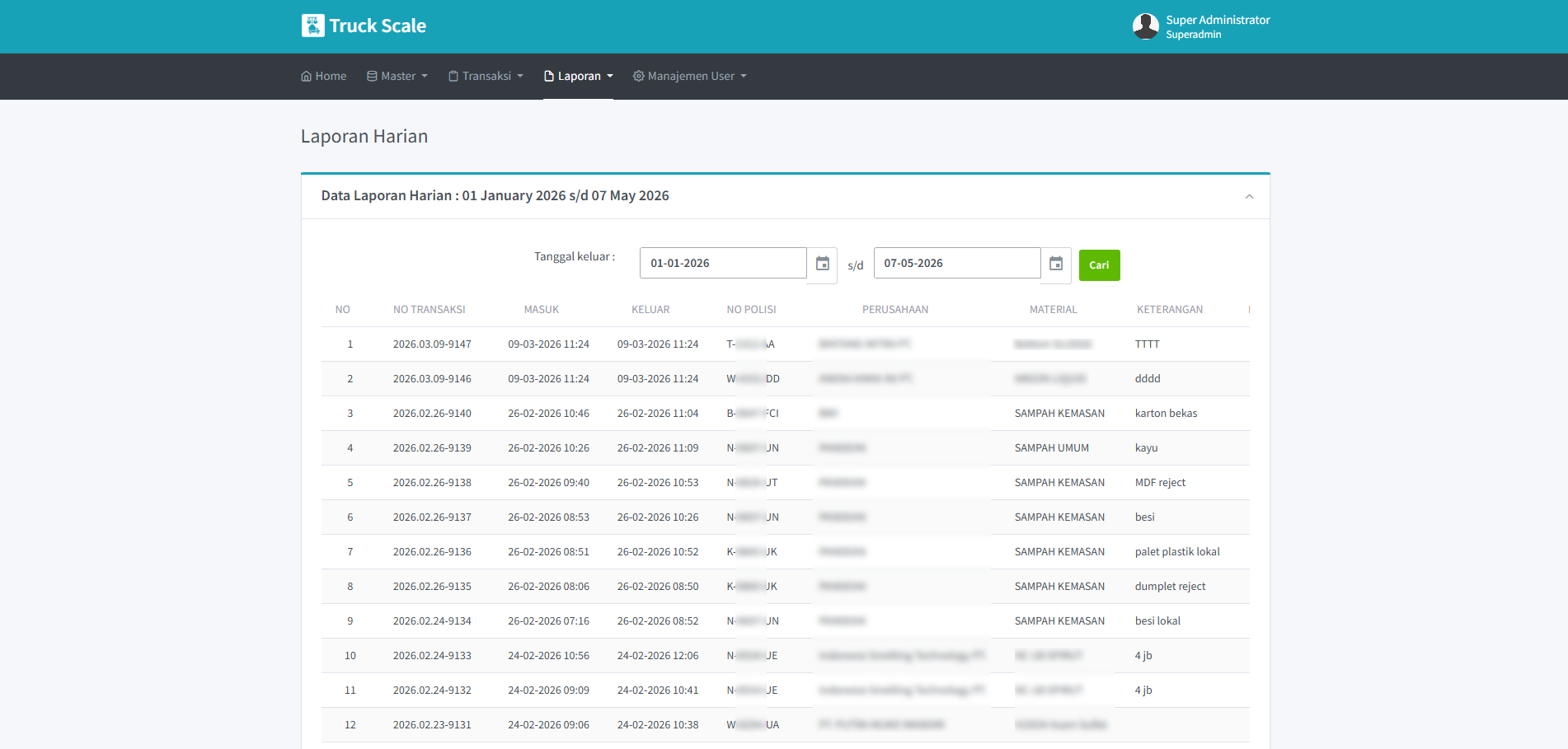The height and width of the screenshot is (749, 1568).
Task: Click keterangan 'karton bekas'
Action: point(1166,414)
